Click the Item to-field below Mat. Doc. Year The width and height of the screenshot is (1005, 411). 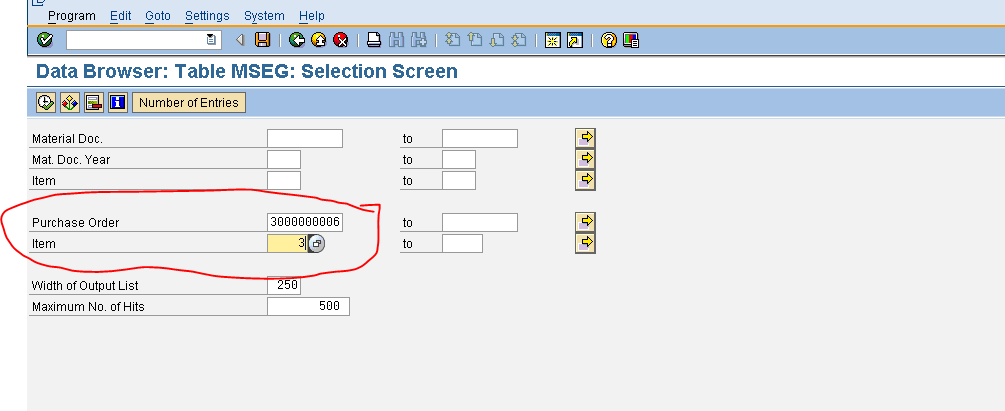(x=459, y=181)
